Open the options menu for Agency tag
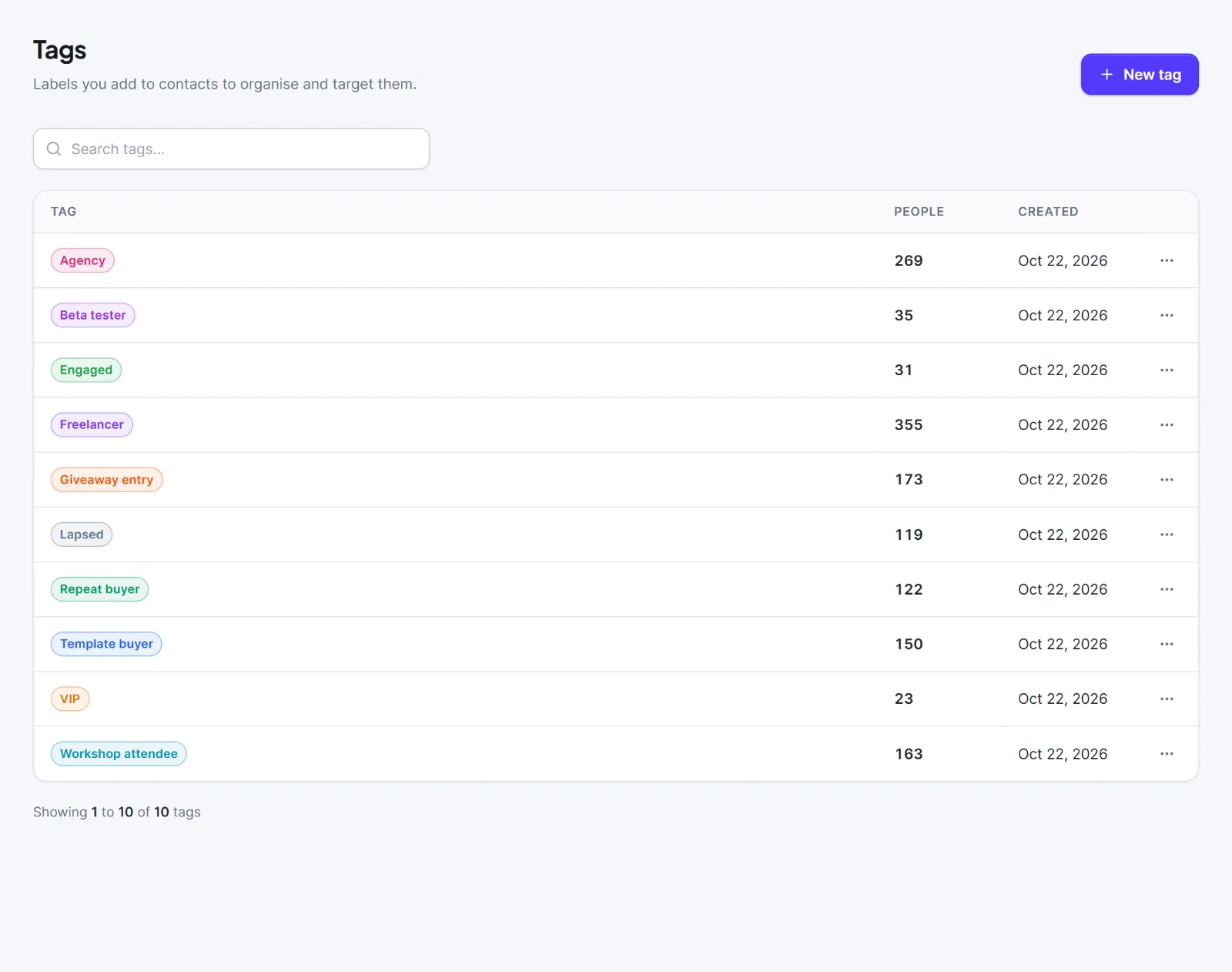 click(1167, 260)
